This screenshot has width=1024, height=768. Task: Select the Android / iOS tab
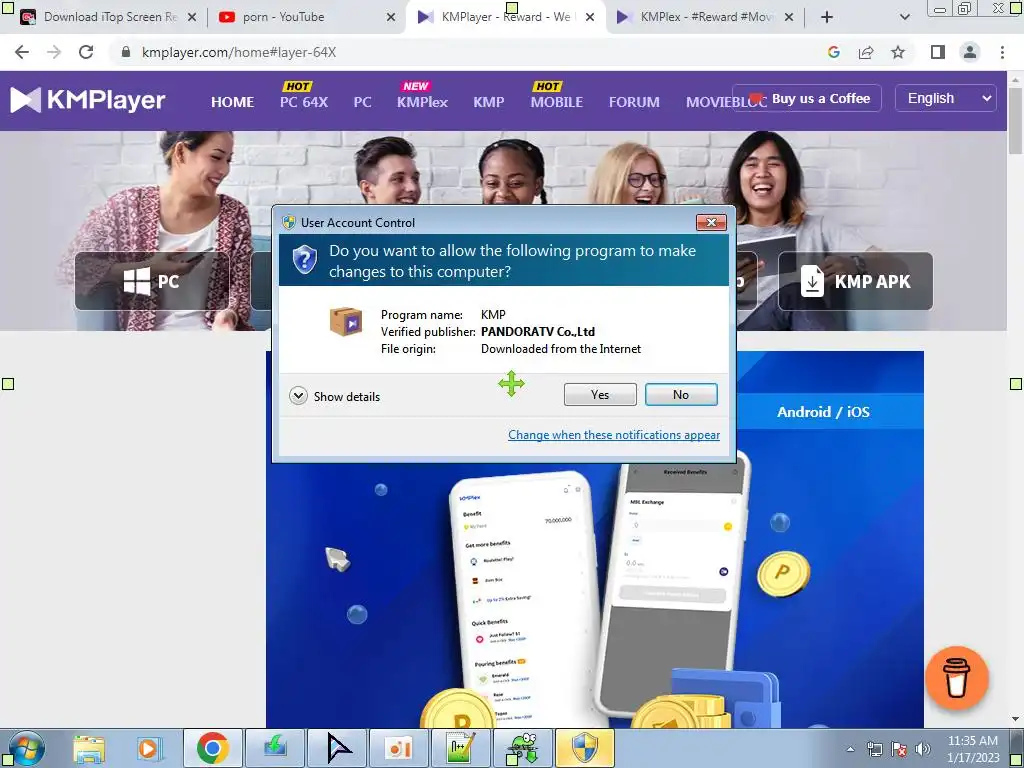[823, 412]
